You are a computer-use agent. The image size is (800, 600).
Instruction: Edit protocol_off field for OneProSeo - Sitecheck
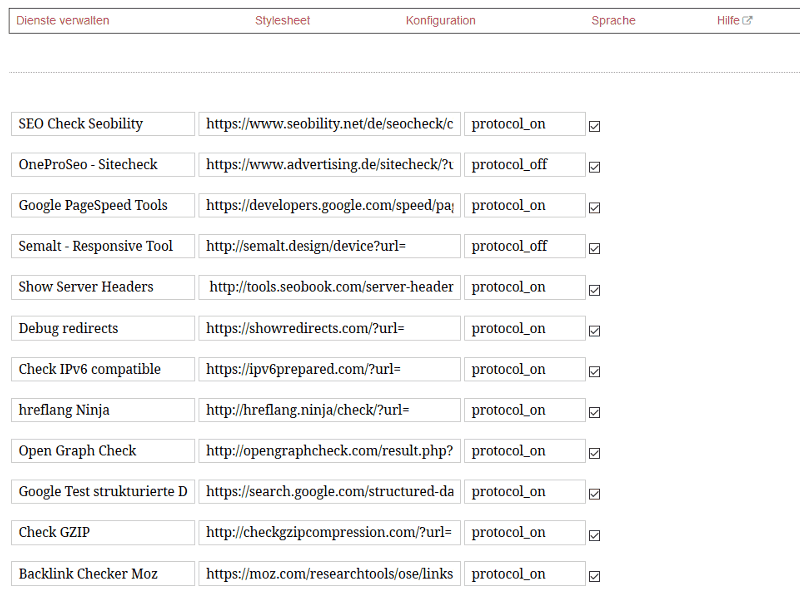click(524, 165)
